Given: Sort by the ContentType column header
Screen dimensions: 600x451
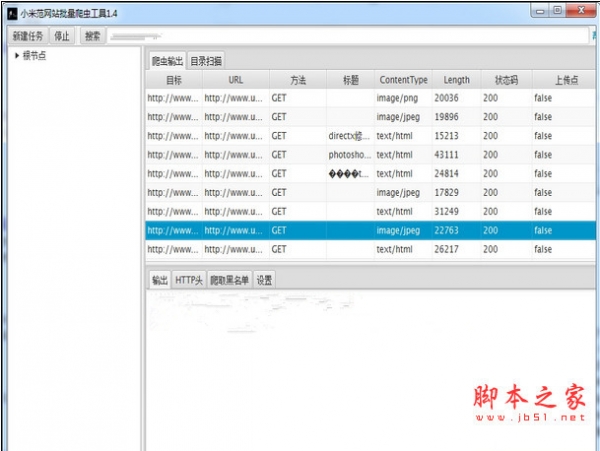Looking at the screenshot, I should 403,79.
